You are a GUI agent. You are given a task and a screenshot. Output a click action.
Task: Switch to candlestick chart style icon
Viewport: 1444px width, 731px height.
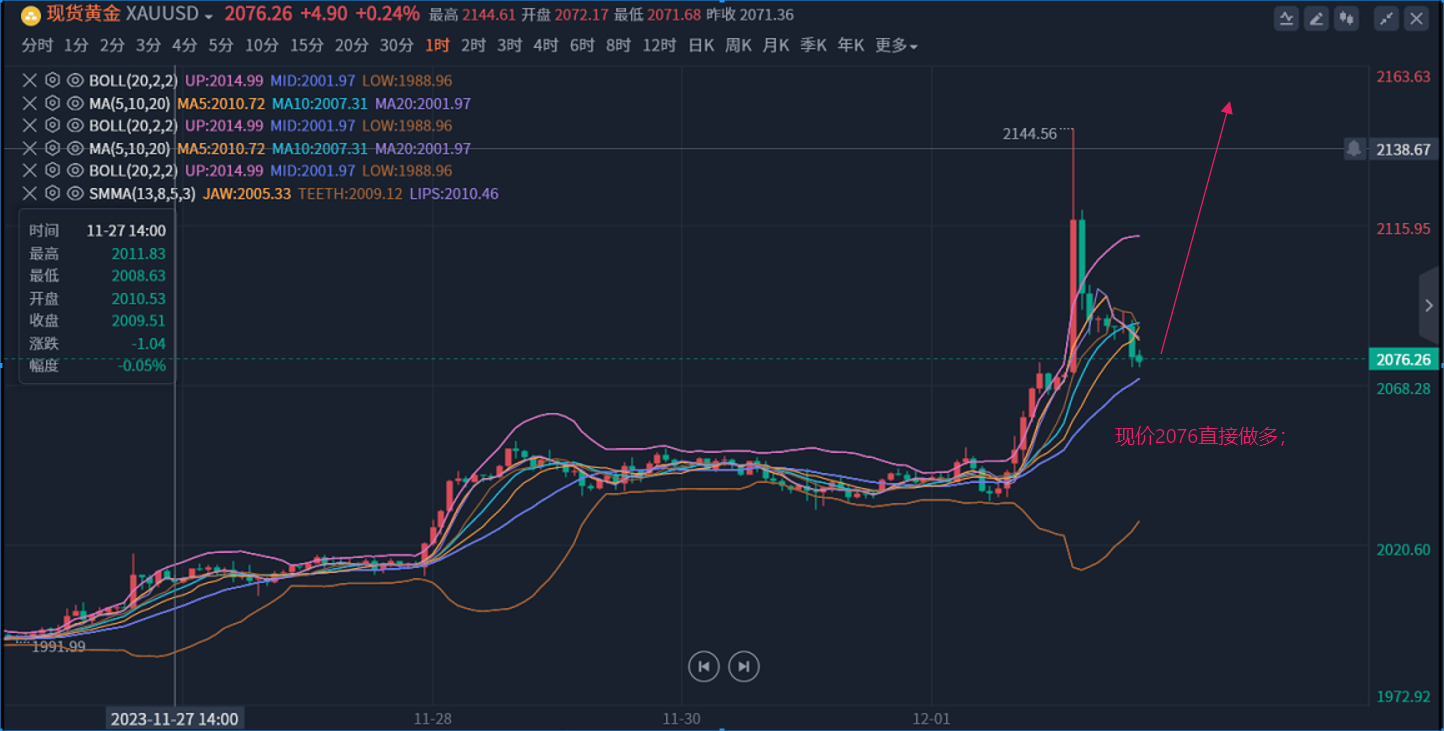pyautogui.click(x=1347, y=18)
